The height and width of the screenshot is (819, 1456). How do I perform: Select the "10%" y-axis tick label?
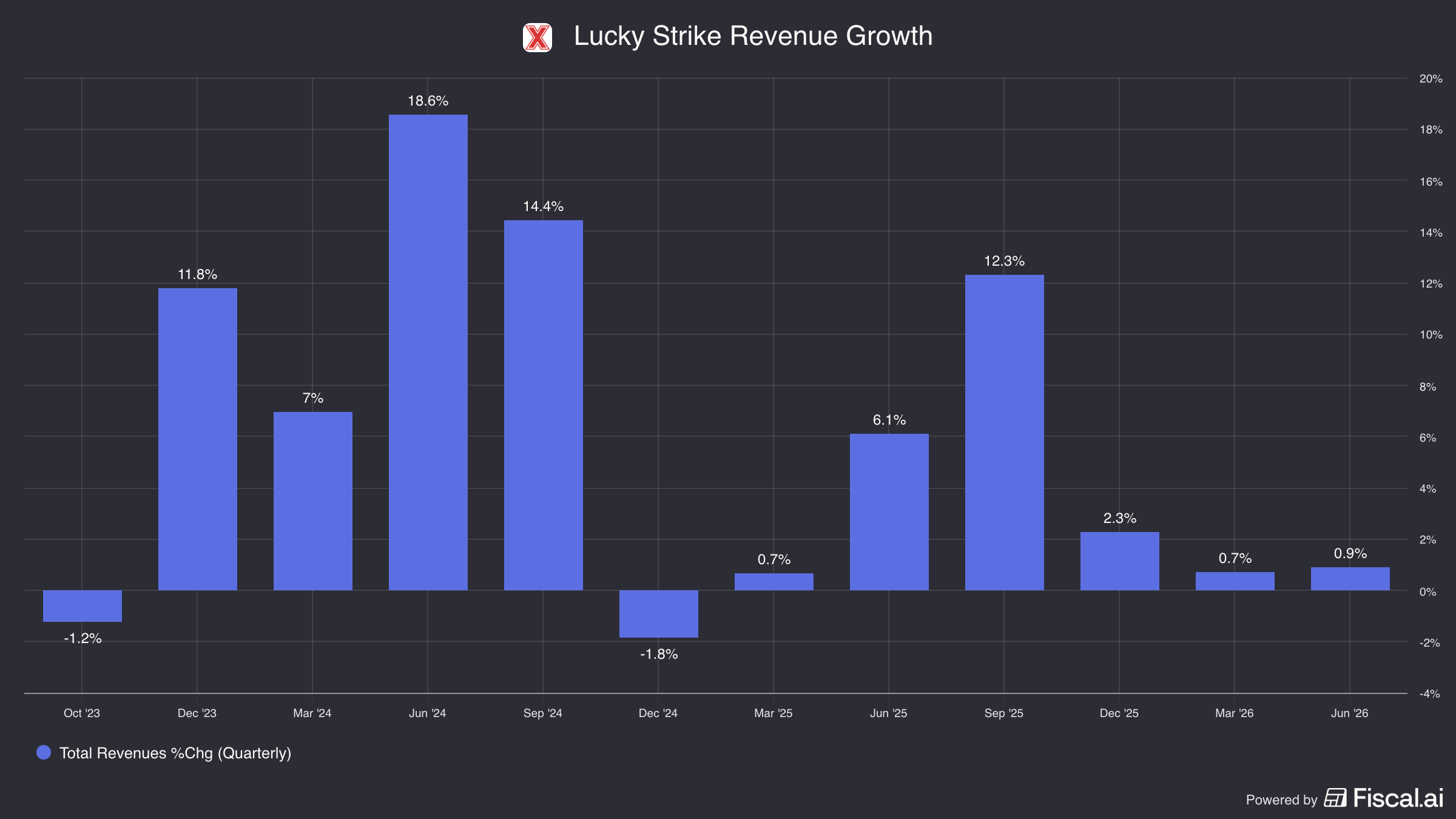(1431, 334)
